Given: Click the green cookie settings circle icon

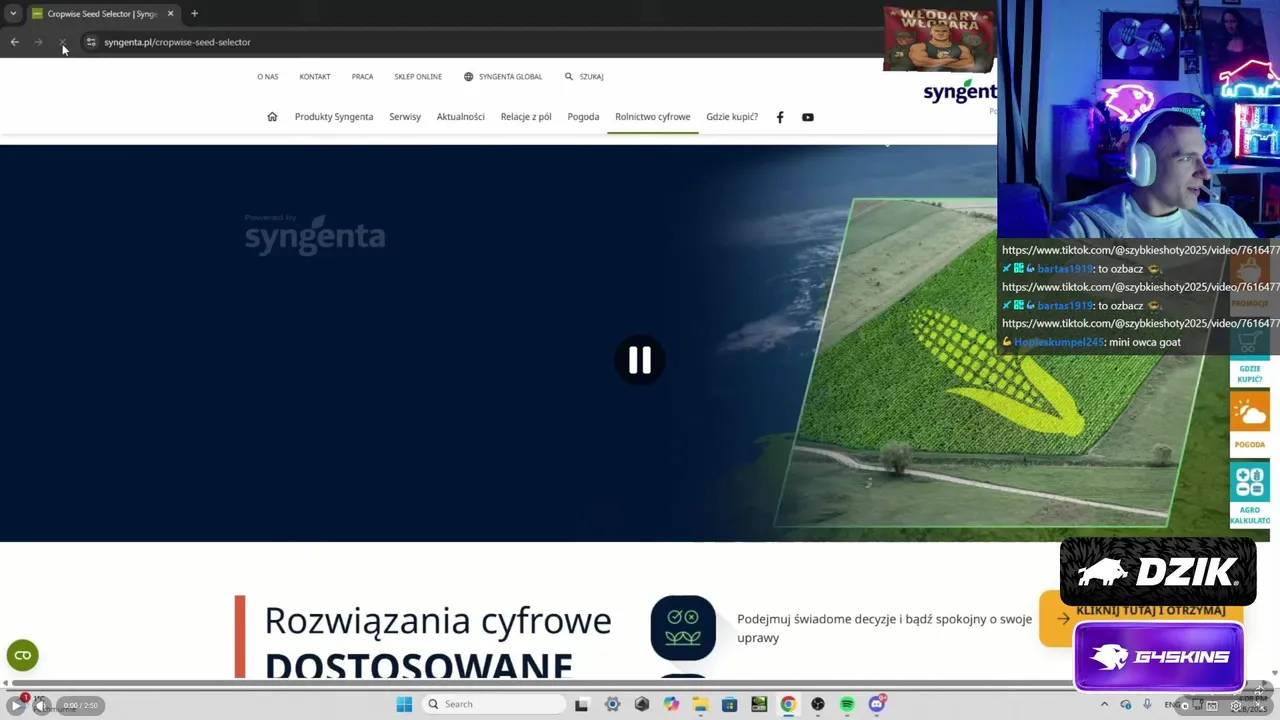Looking at the screenshot, I should 23,655.
